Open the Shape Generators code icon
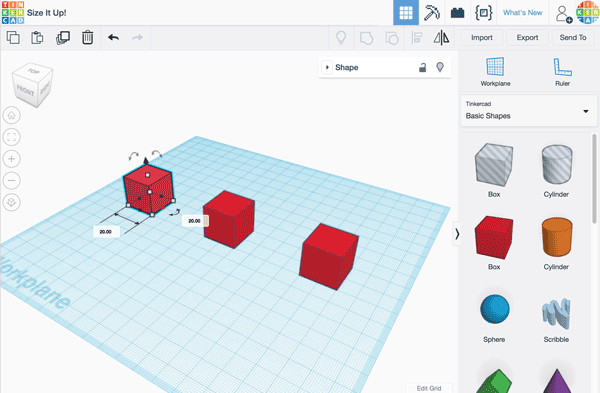Image resolution: width=600 pixels, height=393 pixels. pyautogui.click(x=483, y=13)
